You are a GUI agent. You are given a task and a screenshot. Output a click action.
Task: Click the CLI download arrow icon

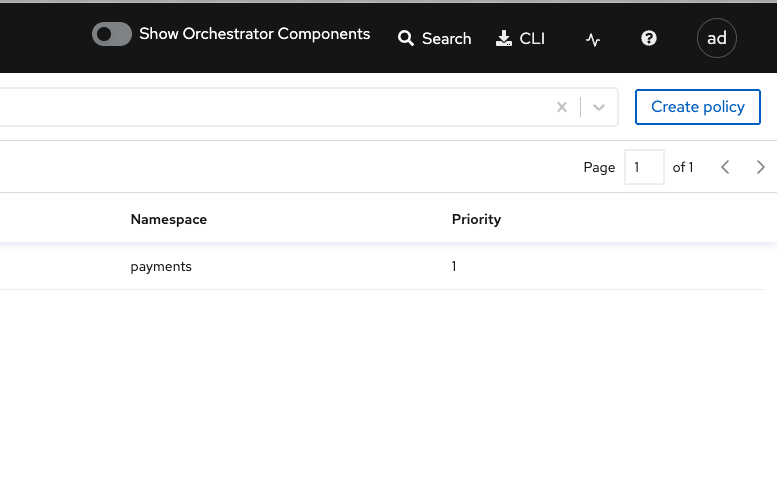coord(503,38)
